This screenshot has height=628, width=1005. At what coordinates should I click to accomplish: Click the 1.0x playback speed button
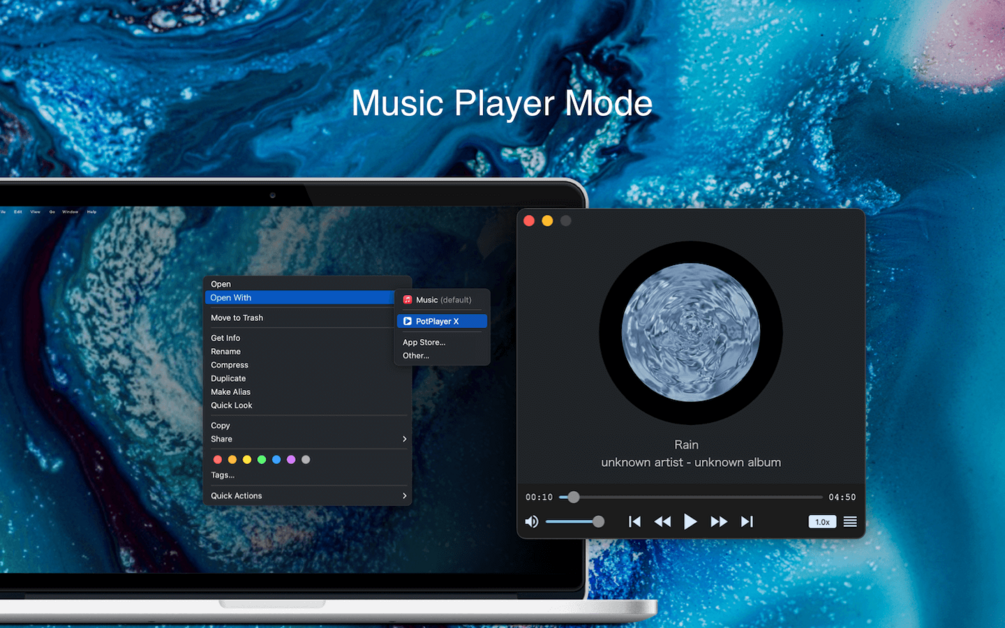point(821,520)
